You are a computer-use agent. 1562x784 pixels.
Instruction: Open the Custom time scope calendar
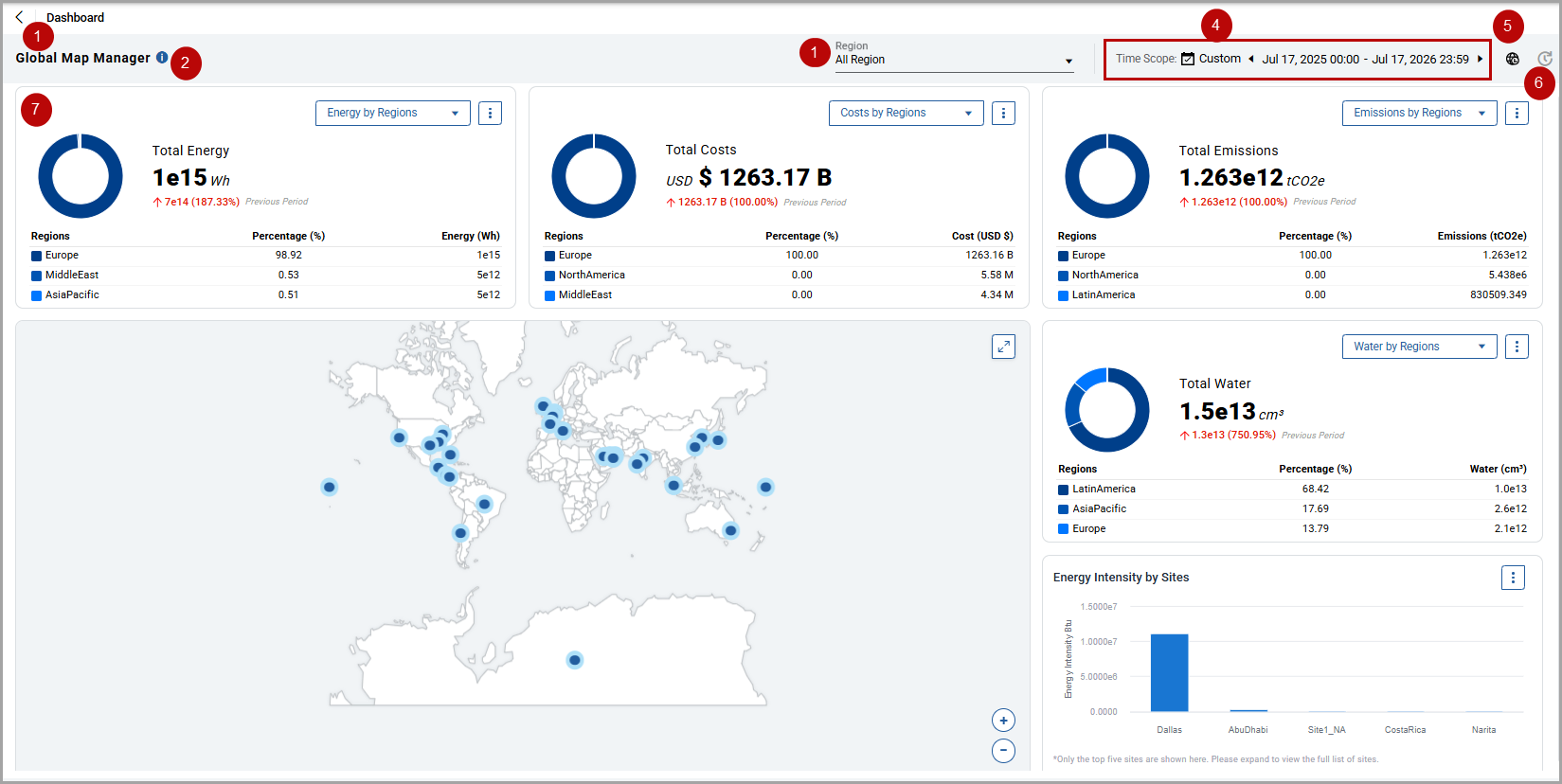click(1211, 59)
